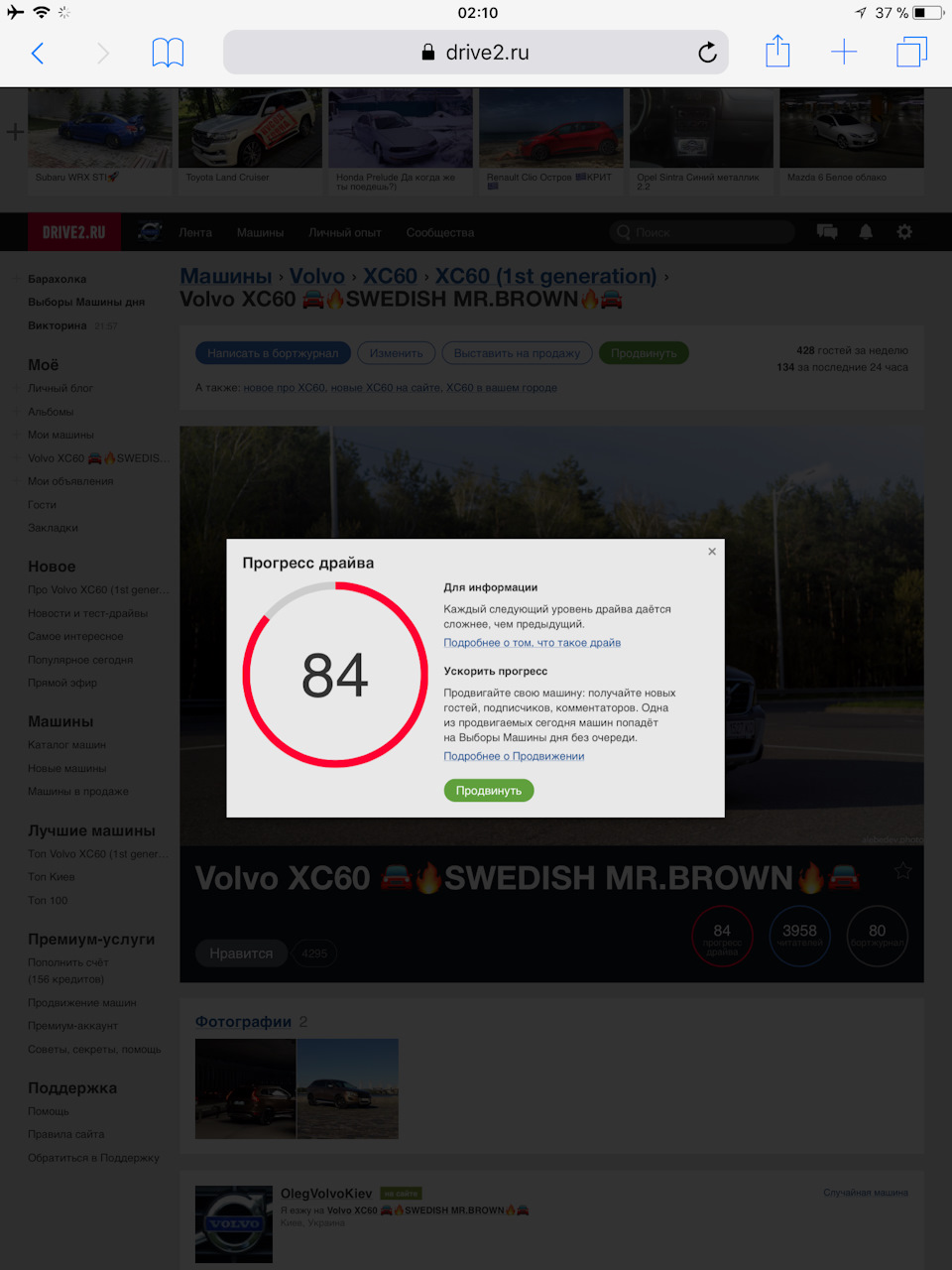Open Подробнее о том, что такое драйв link
952x1270 pixels.
tap(532, 643)
